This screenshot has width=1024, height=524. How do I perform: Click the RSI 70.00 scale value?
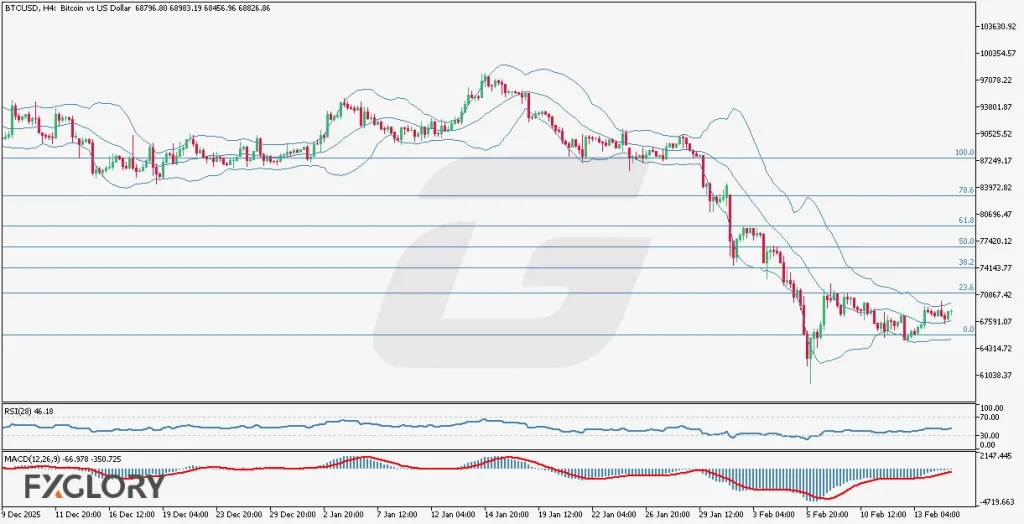point(991,416)
